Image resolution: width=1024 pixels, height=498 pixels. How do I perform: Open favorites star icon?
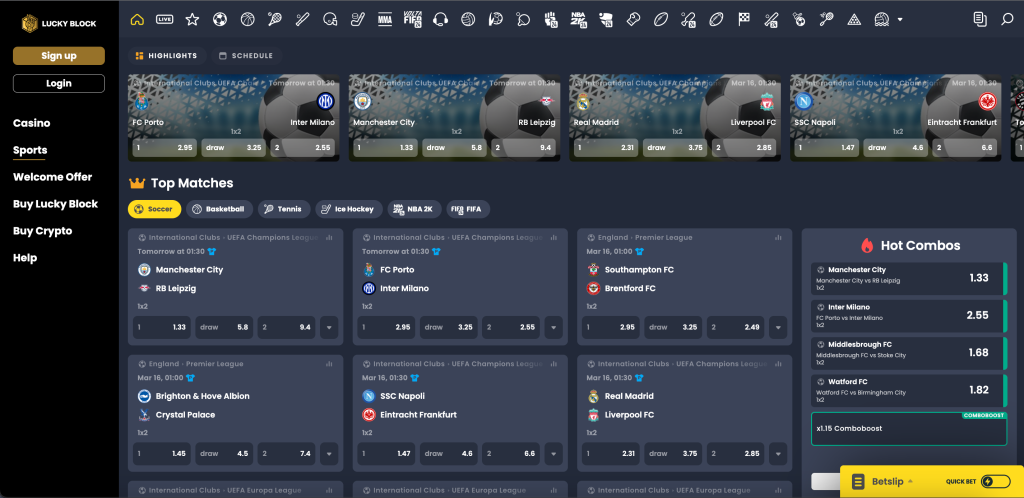192,20
